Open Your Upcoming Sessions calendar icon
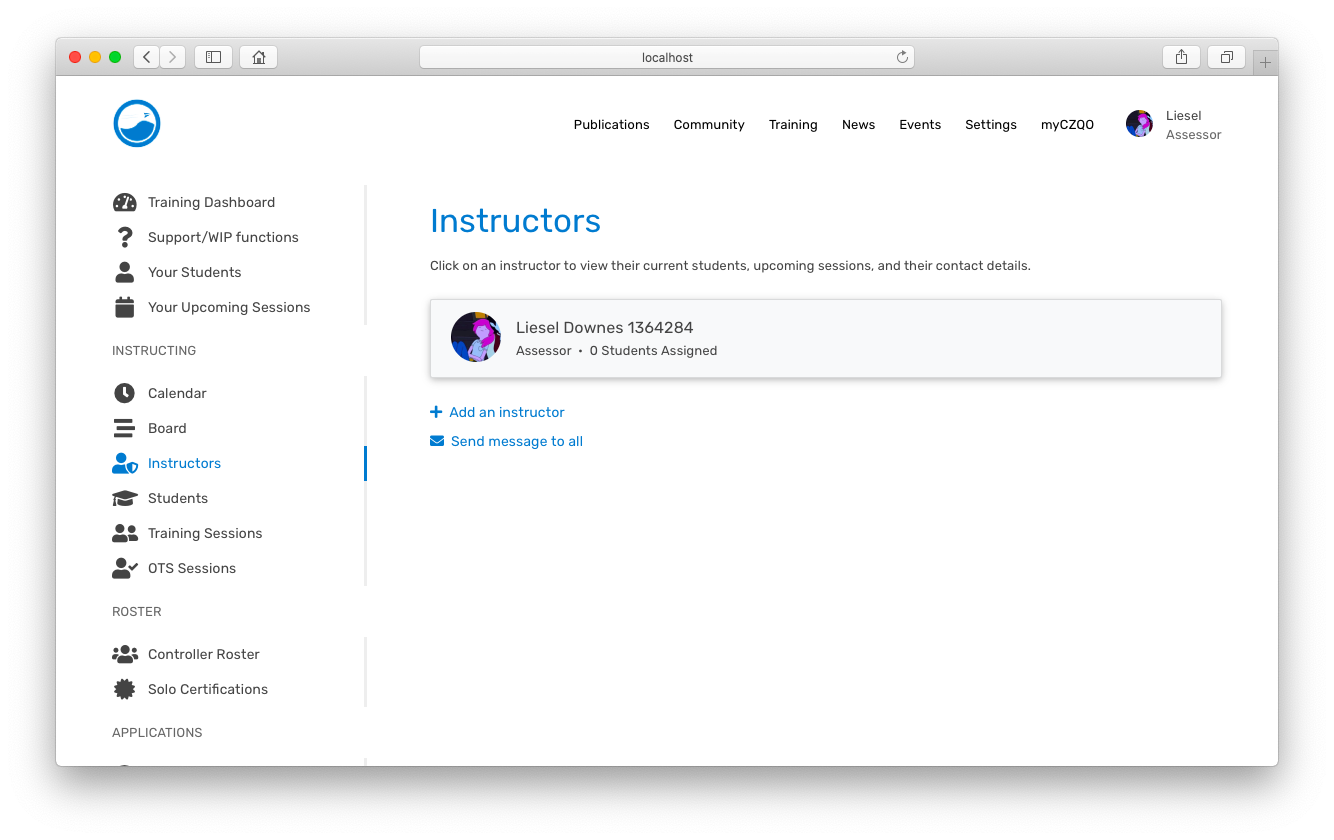The width and height of the screenshot is (1334, 840). click(125, 307)
